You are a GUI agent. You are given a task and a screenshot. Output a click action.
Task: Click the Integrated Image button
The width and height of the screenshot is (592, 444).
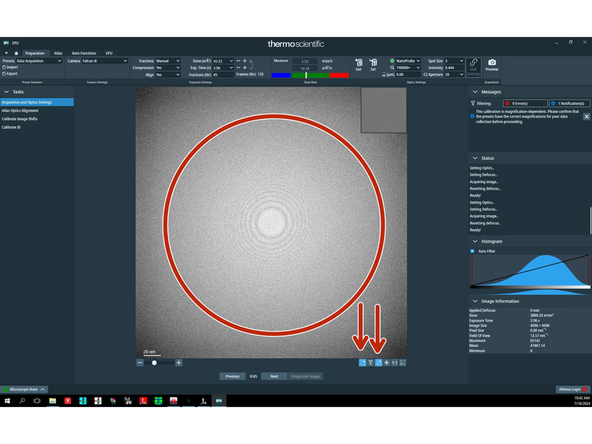tap(305, 376)
